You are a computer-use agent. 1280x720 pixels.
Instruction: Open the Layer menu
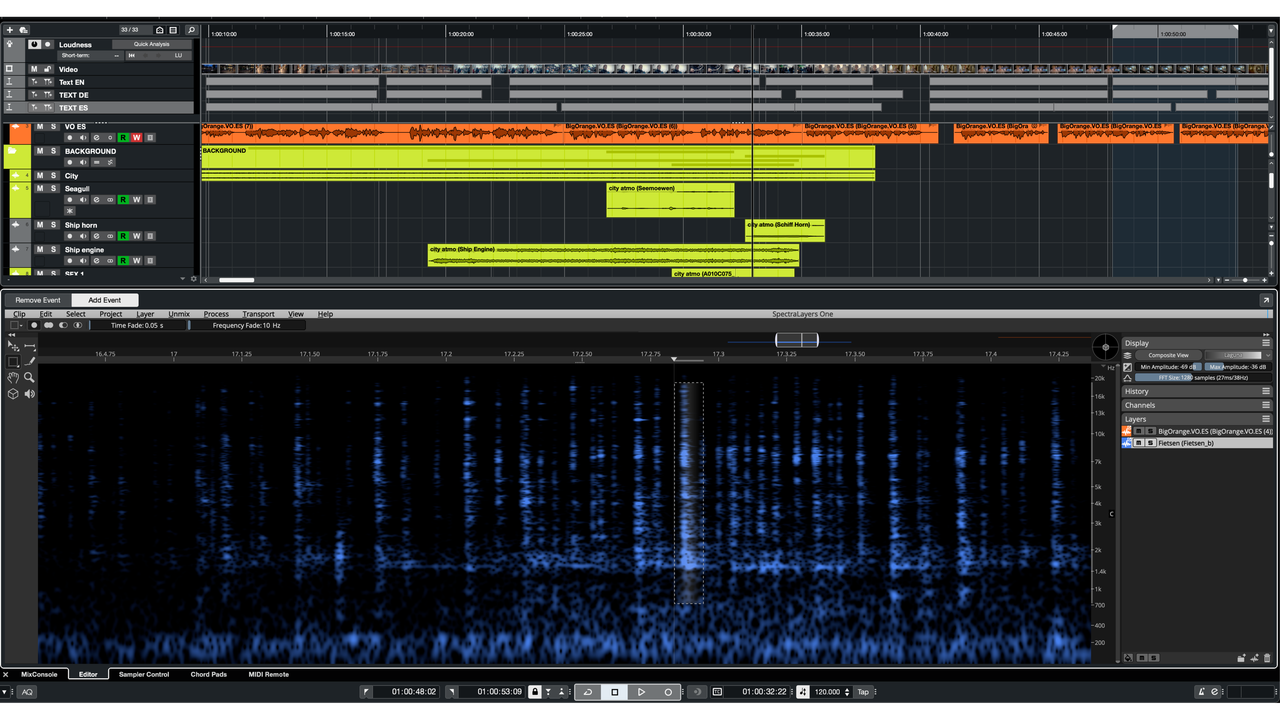pyautogui.click(x=145, y=314)
